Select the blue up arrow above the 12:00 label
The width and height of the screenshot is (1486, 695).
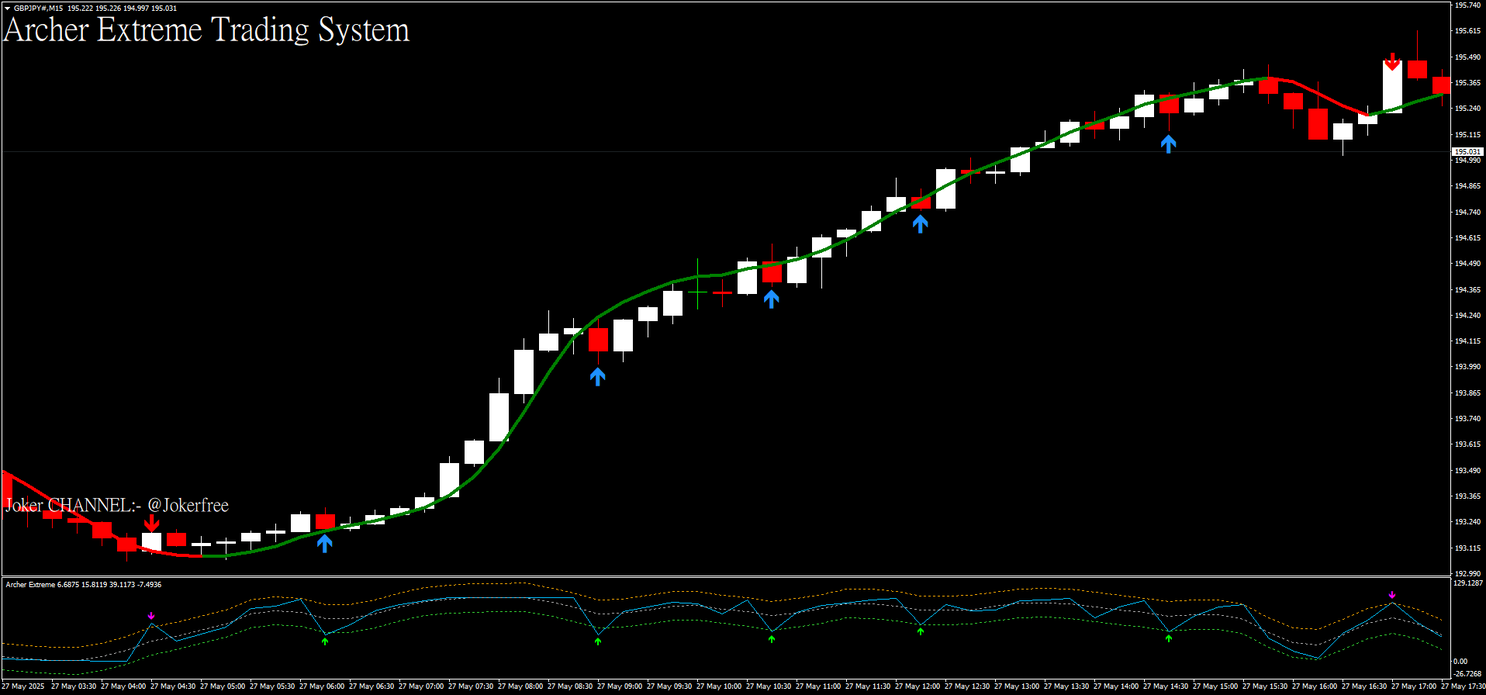[920, 224]
